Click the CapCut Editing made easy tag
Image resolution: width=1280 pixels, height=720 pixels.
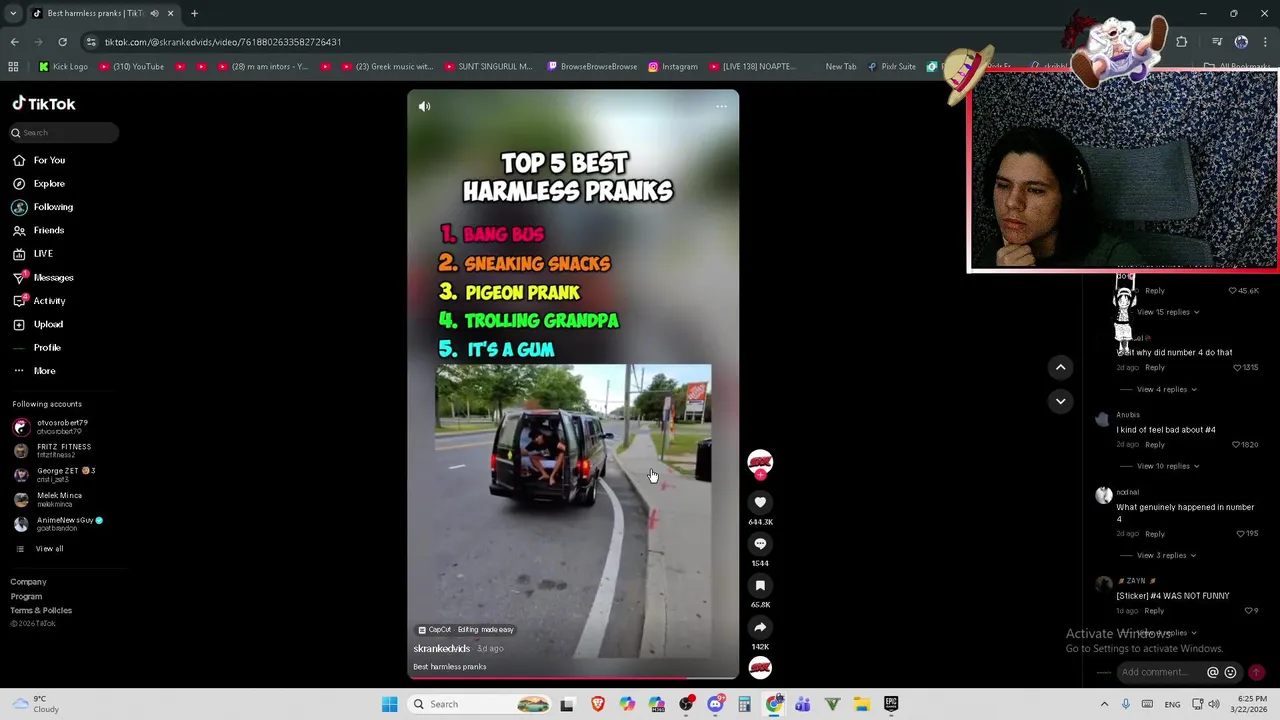point(466,630)
